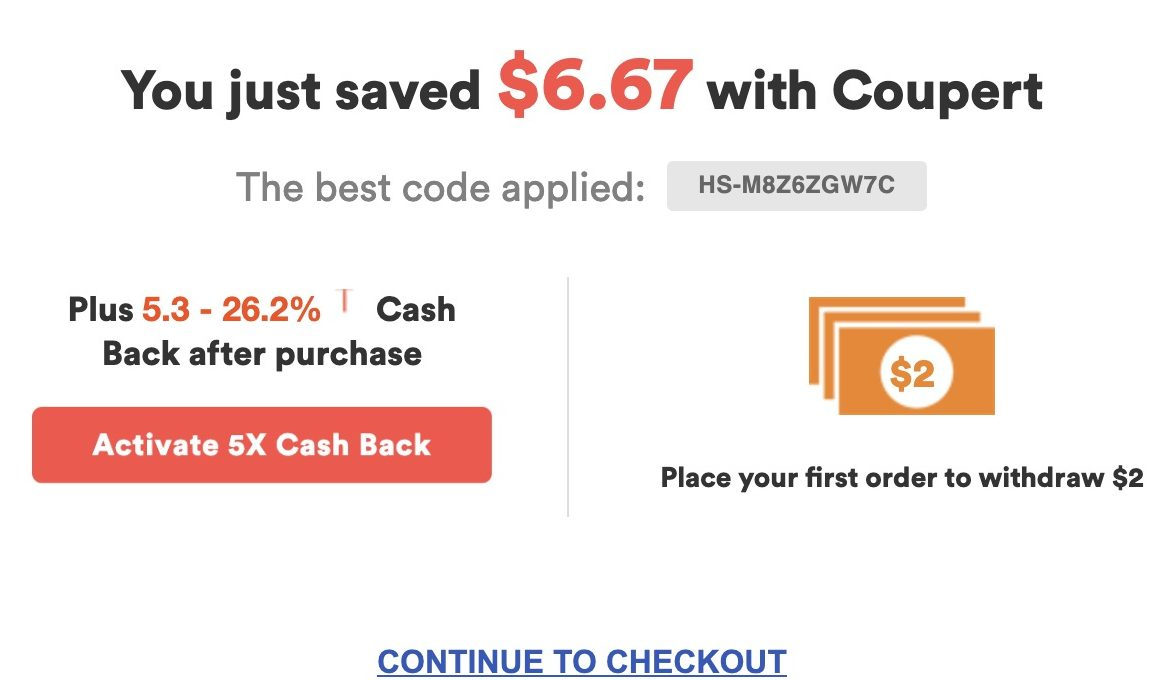Click the word 'with' in the headline
1158x680 pixels.
761,91
